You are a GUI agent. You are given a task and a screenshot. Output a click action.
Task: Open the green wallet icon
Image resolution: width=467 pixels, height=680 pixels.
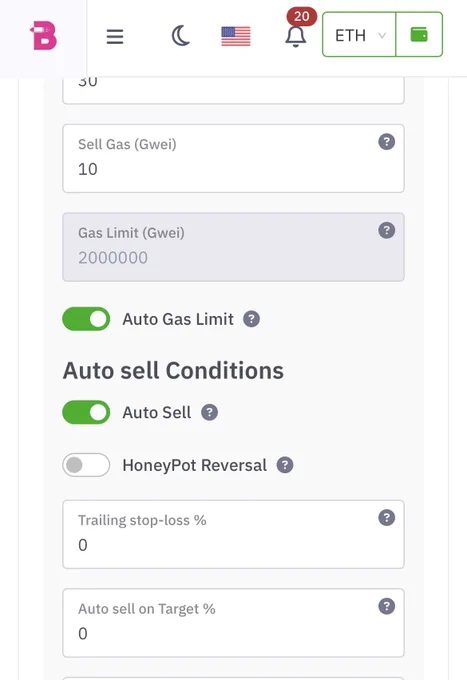pyautogui.click(x=419, y=35)
